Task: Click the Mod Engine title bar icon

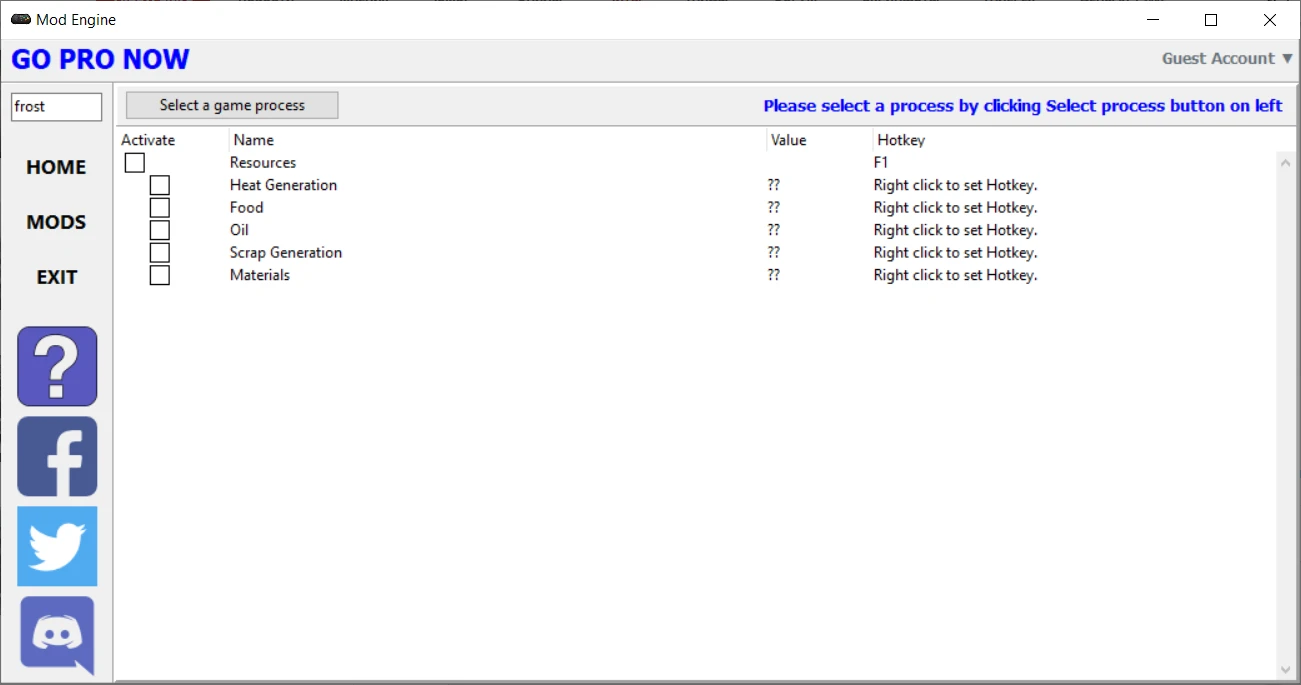Action: [x=20, y=20]
